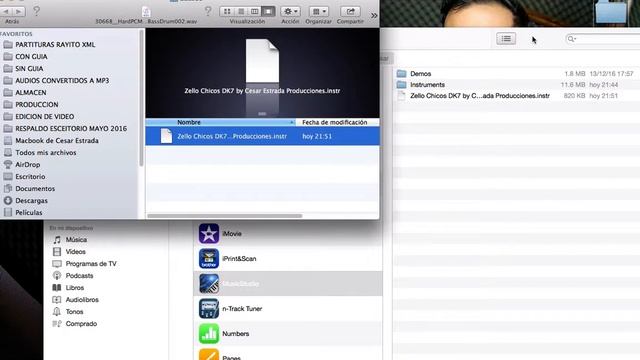640x360 pixels.
Task: Select Numbers in the apps list
Action: click(x=288, y=333)
